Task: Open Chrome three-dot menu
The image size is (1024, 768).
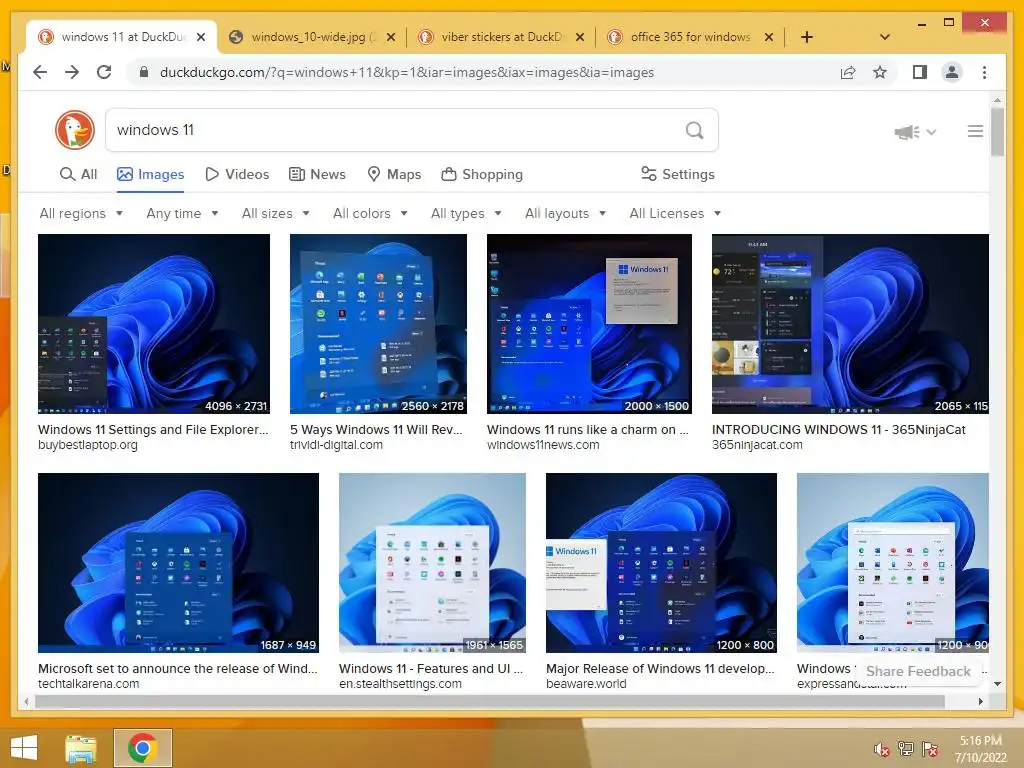Action: (x=984, y=72)
